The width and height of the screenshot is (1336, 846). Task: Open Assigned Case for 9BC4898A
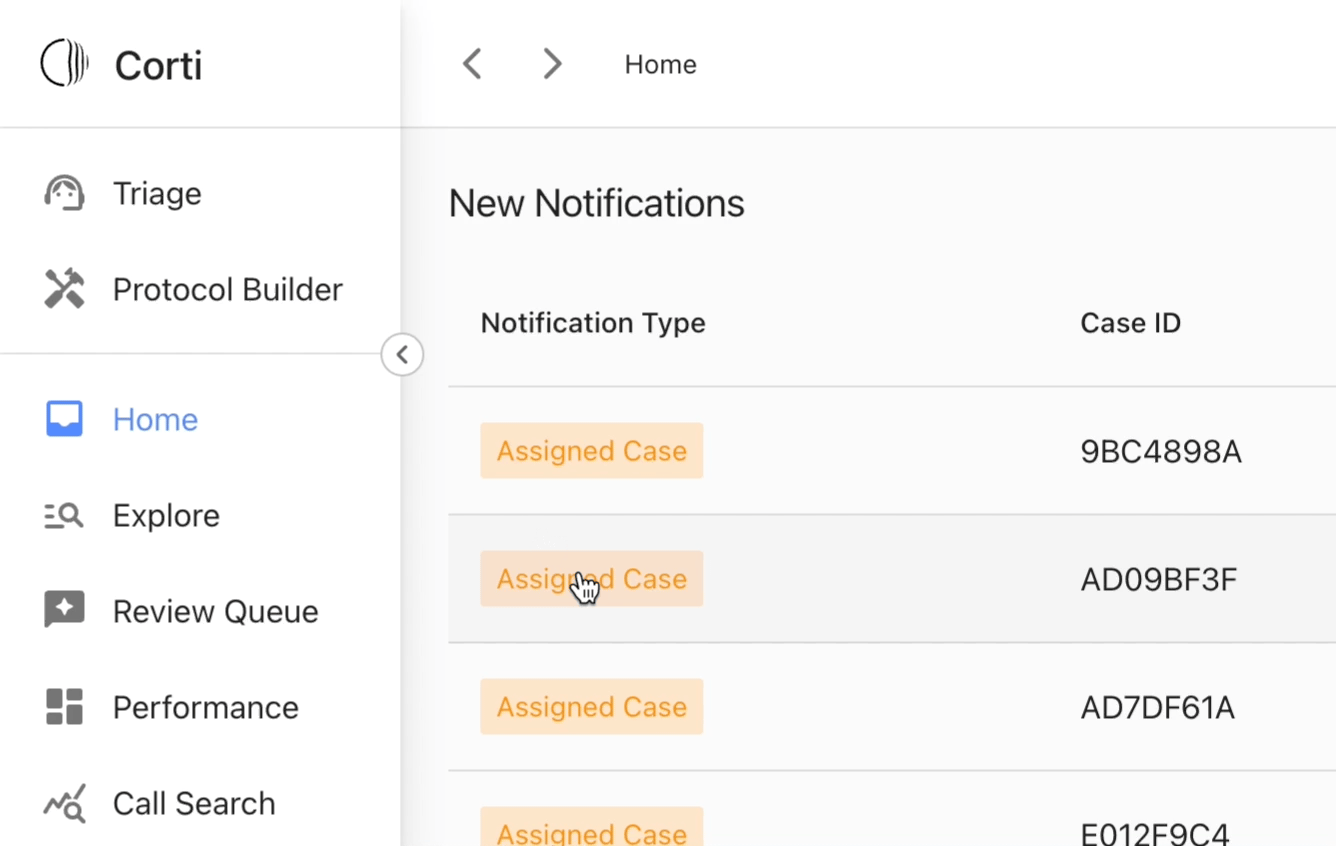pos(591,451)
